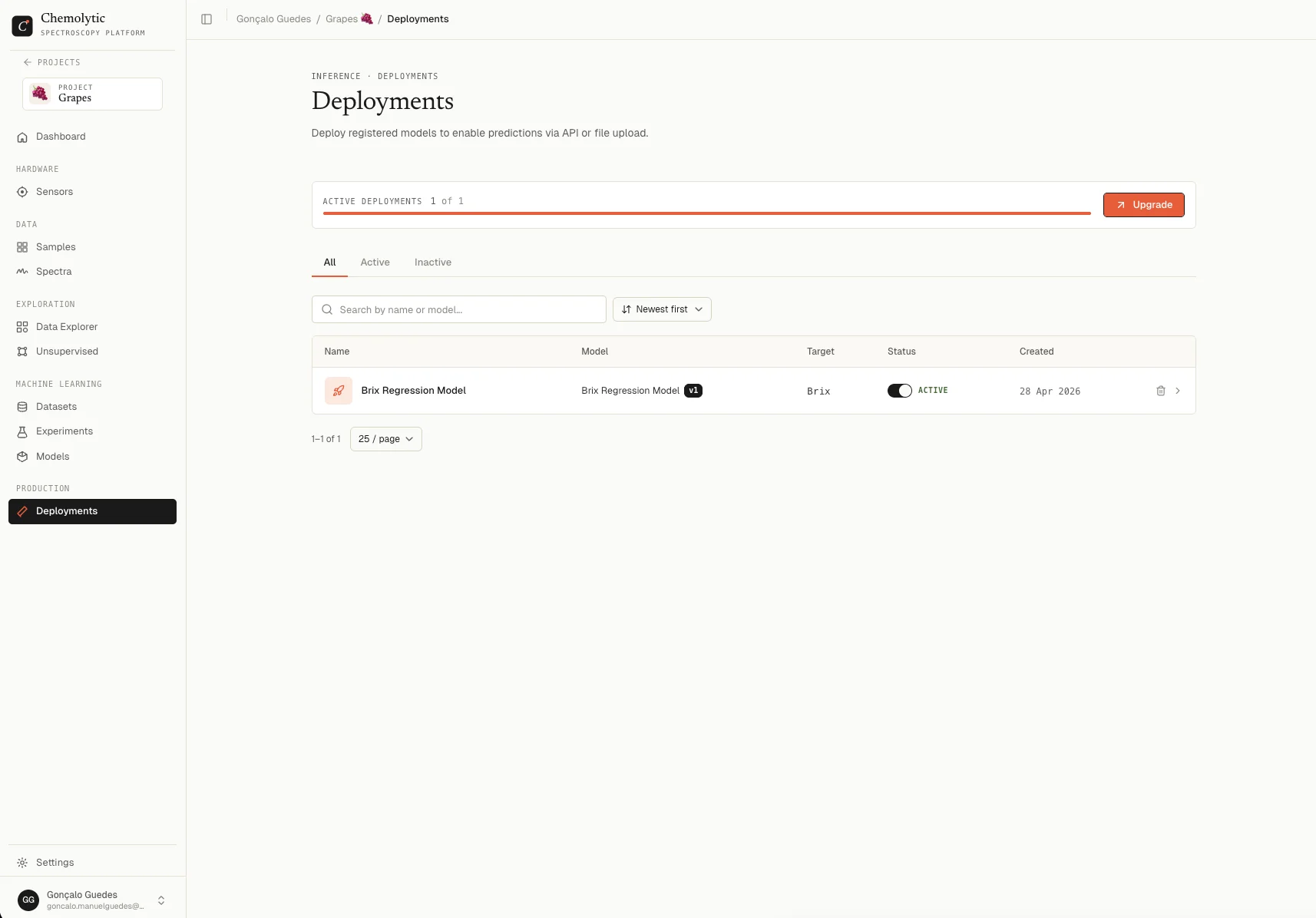1316x918 pixels.
Task: Switch to the Active tab
Action: (x=375, y=263)
